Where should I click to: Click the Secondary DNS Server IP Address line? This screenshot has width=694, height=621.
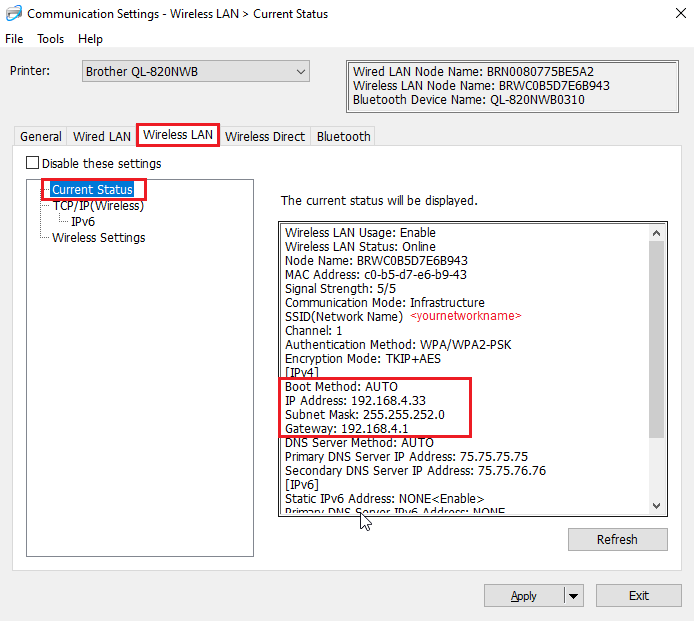[415, 471]
